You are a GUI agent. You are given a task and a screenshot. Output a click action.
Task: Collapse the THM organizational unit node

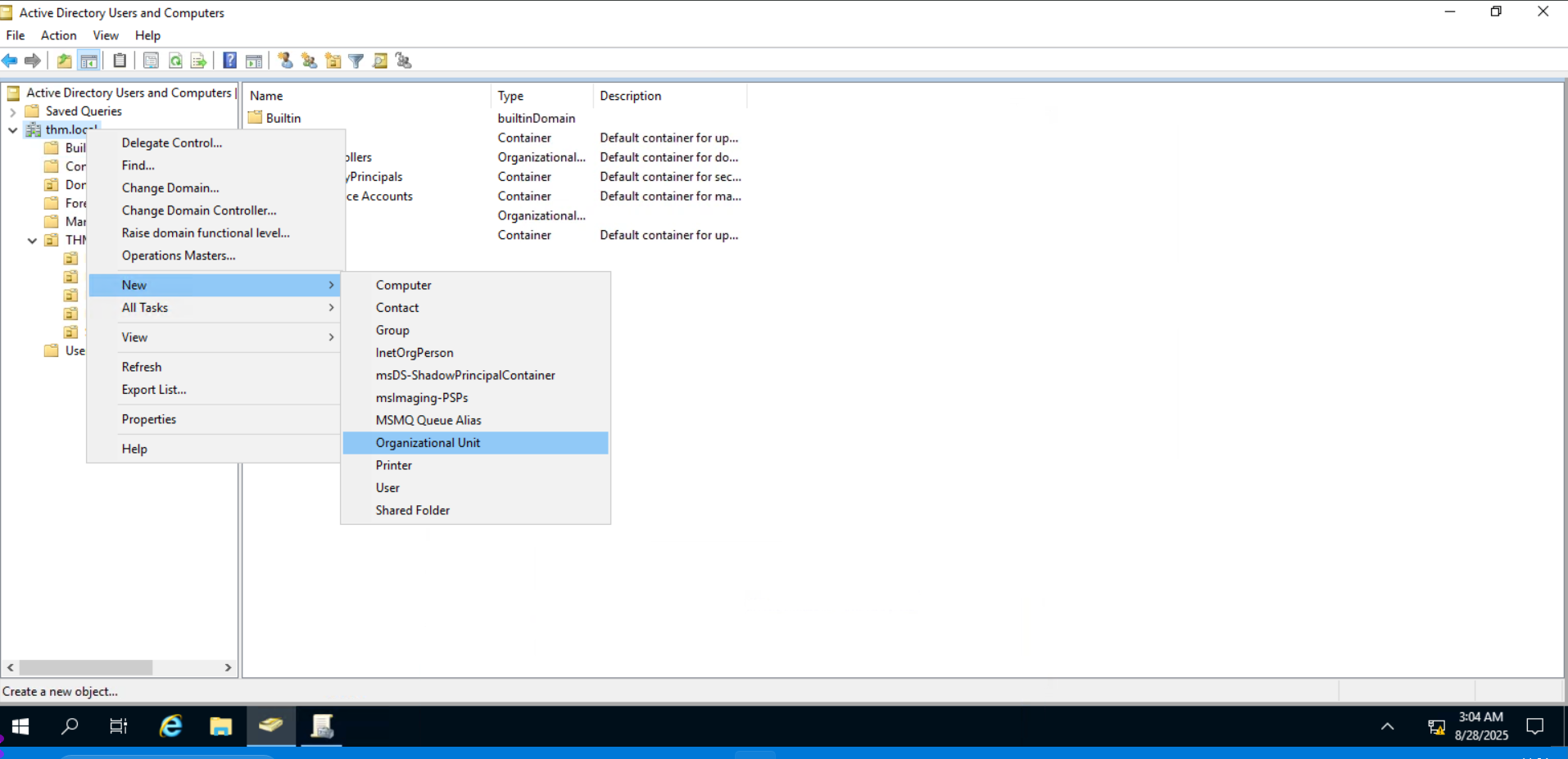(x=32, y=241)
